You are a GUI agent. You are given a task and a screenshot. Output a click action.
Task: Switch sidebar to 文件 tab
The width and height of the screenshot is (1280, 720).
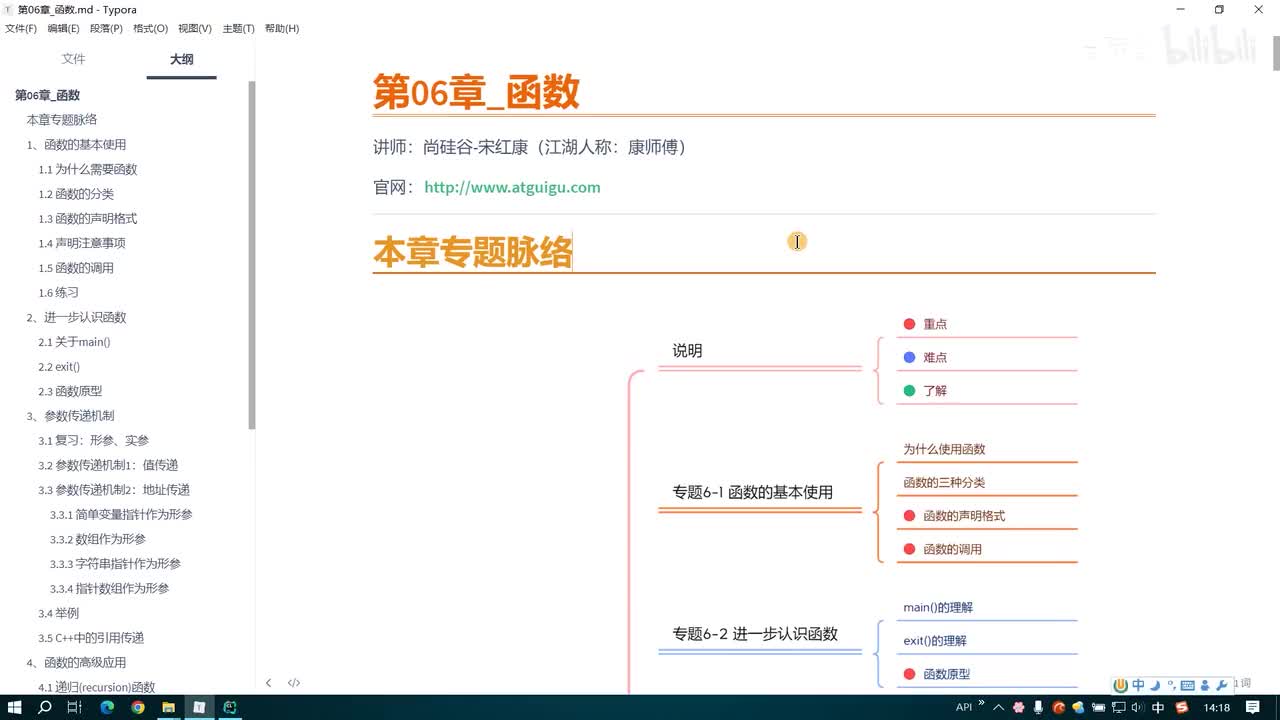73,59
